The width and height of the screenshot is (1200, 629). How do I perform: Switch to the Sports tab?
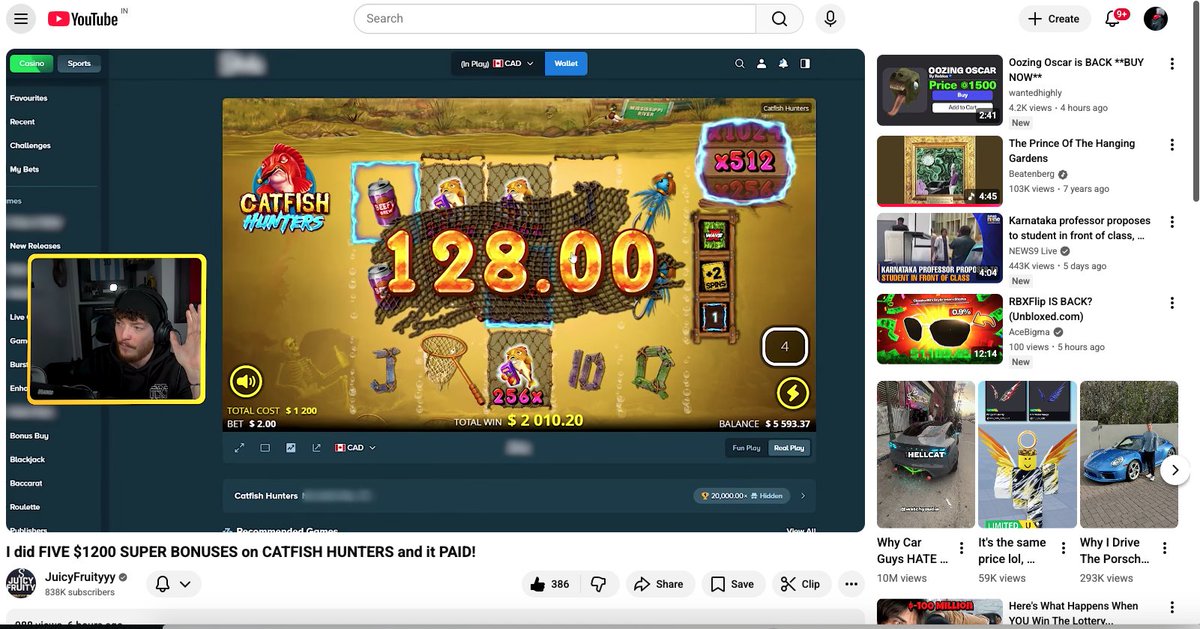click(79, 63)
